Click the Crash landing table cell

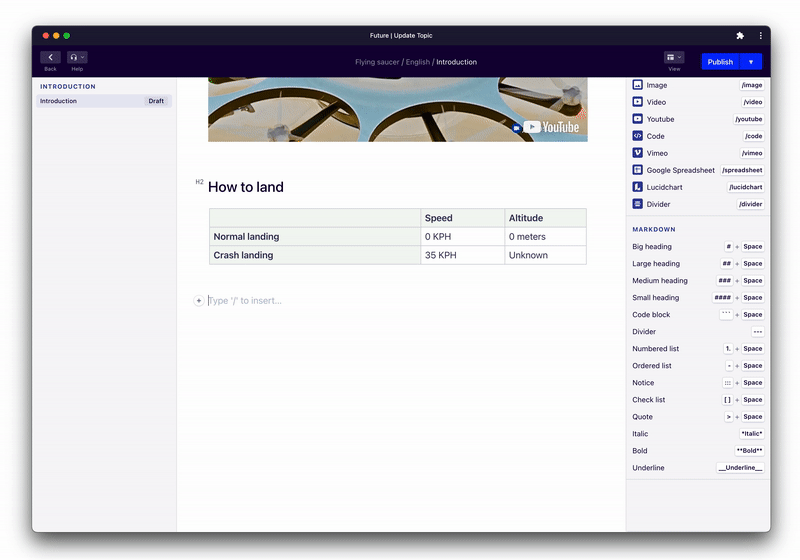click(x=315, y=255)
